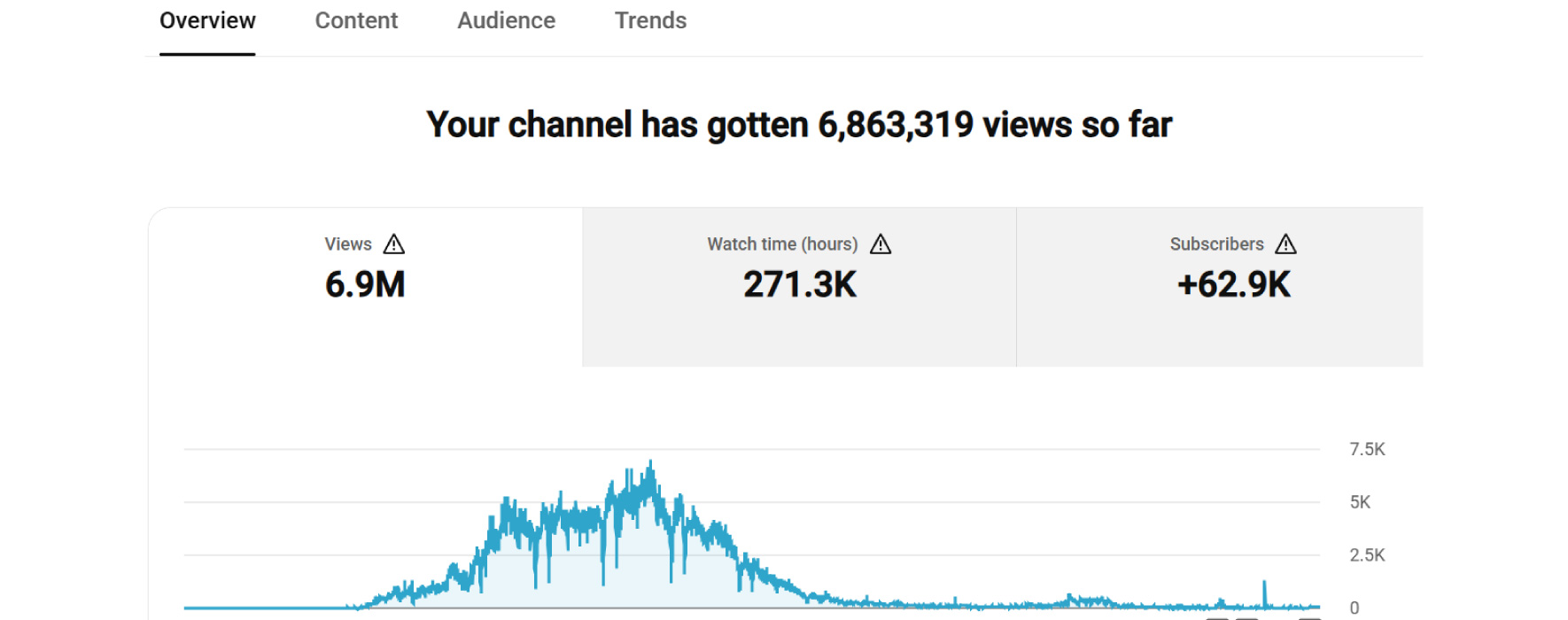The height and width of the screenshot is (620, 1568).
Task: Select the Trends tab
Action: coord(650,20)
